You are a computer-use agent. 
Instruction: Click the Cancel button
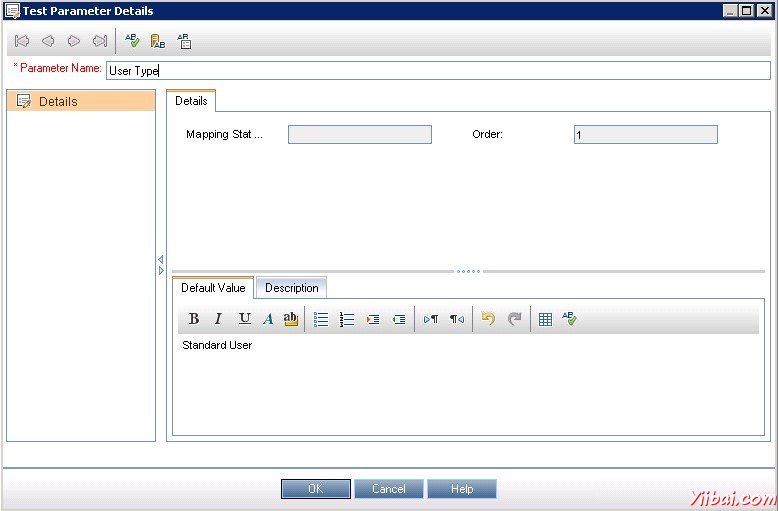click(x=389, y=489)
